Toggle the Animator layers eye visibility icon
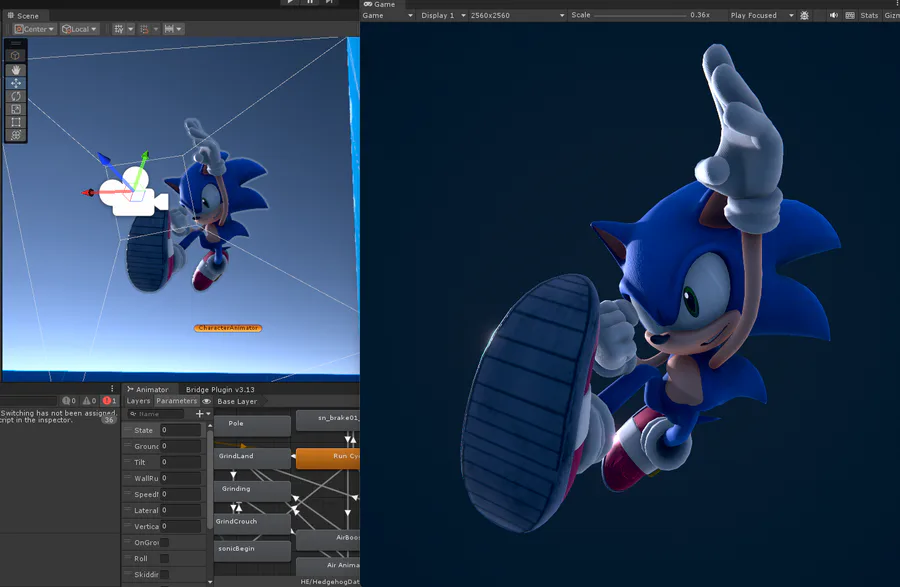The image size is (900, 587). [x=207, y=401]
